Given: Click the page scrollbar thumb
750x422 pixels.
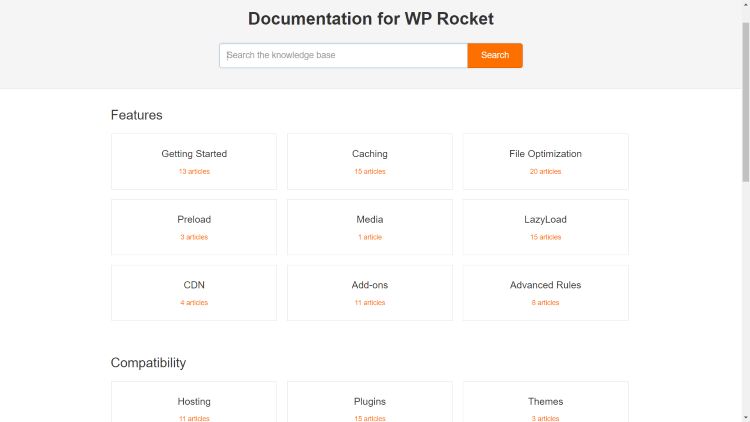Looking at the screenshot, I should pos(746,102).
